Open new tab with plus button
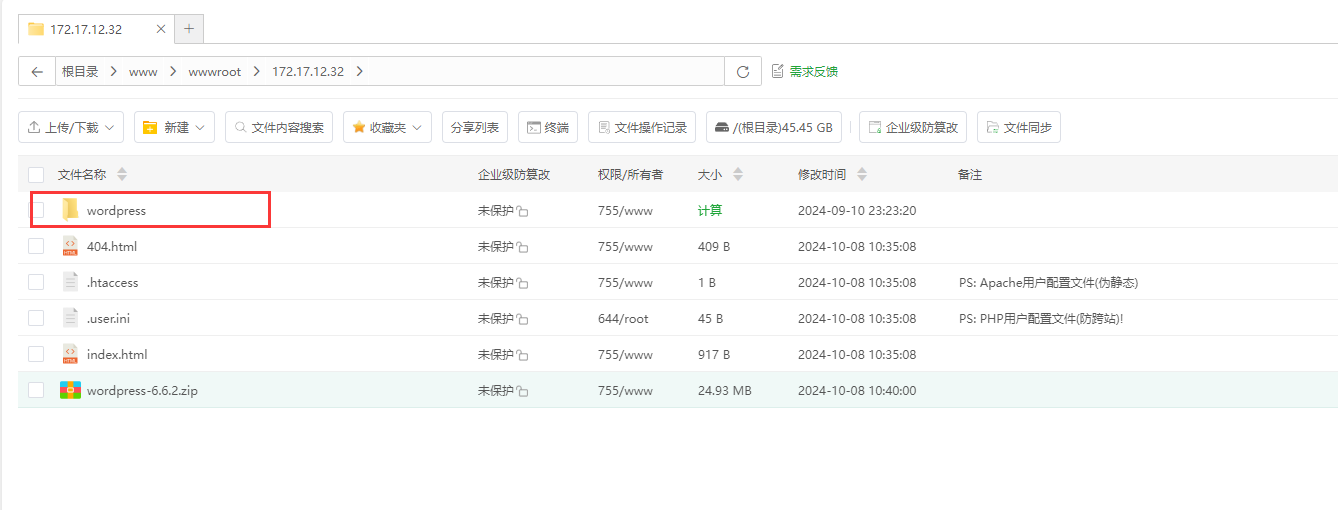The image size is (1338, 510). coord(189,29)
